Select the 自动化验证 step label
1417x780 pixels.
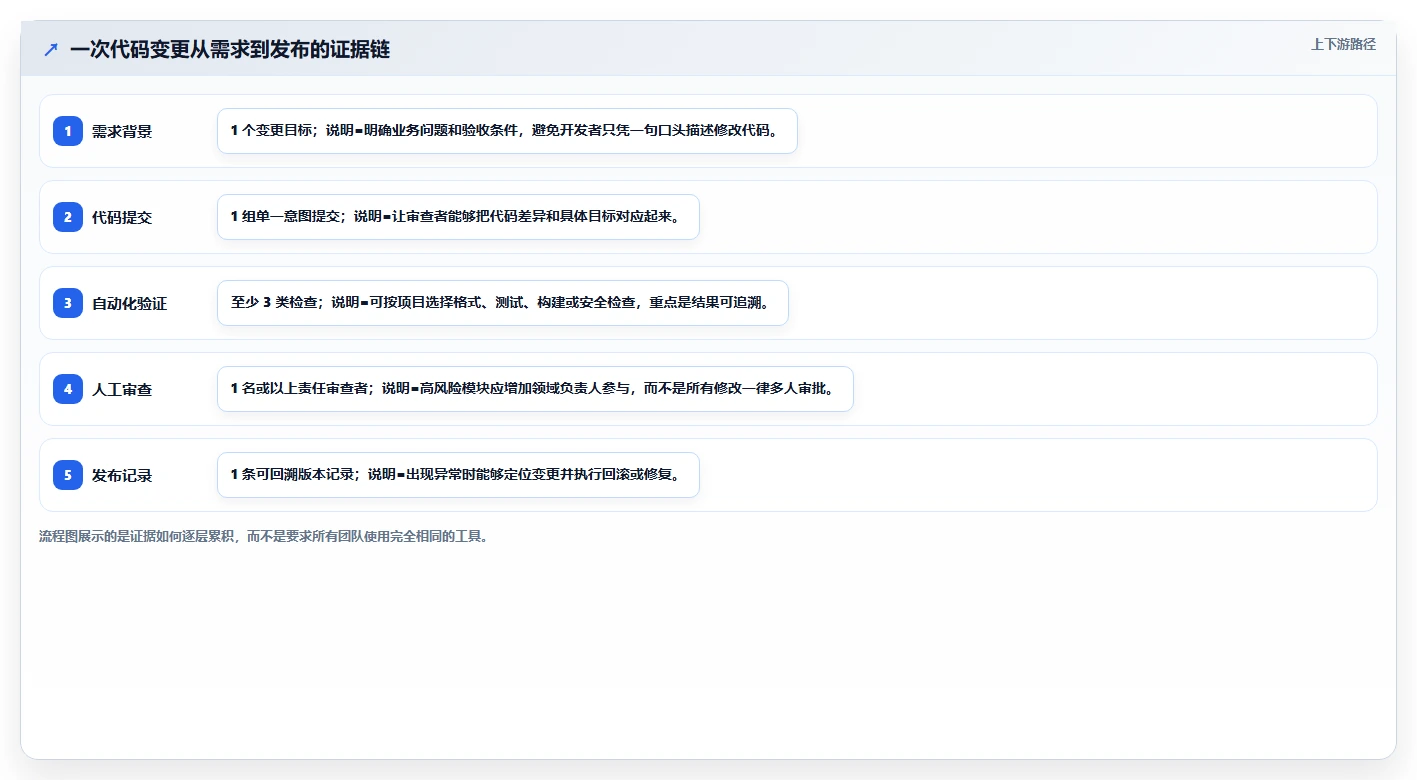coord(130,303)
